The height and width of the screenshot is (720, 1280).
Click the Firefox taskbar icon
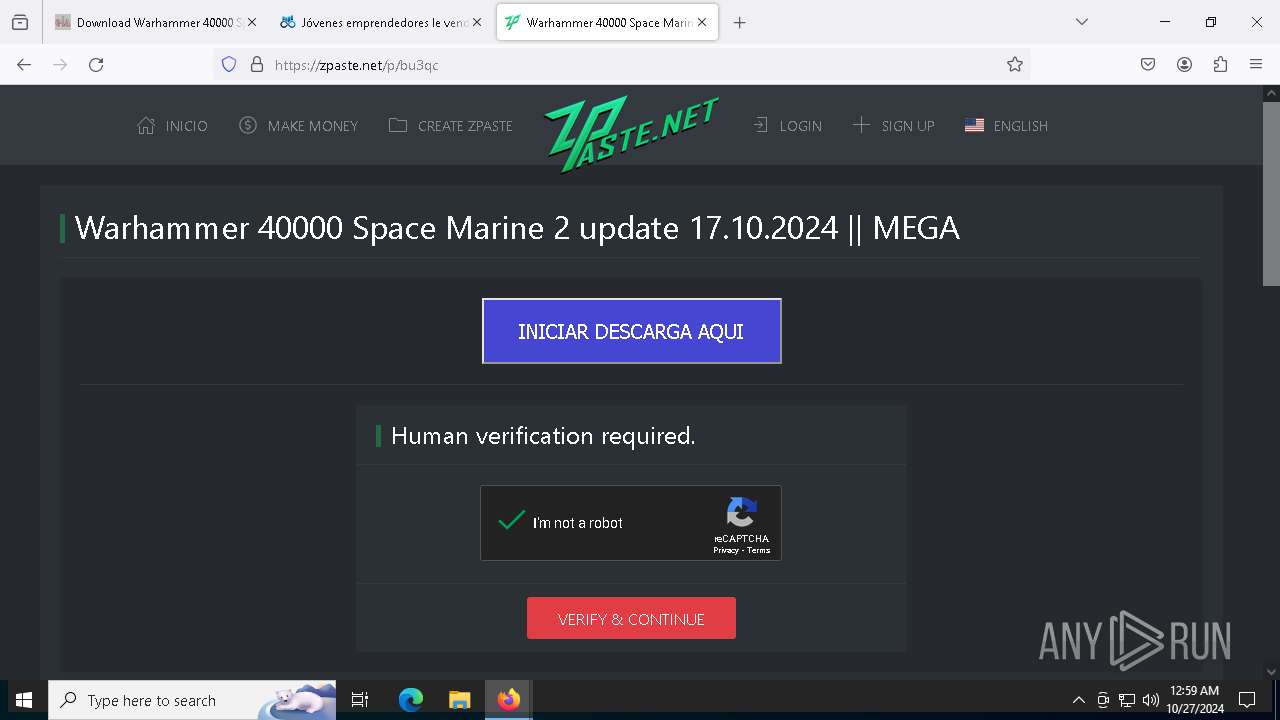click(509, 700)
